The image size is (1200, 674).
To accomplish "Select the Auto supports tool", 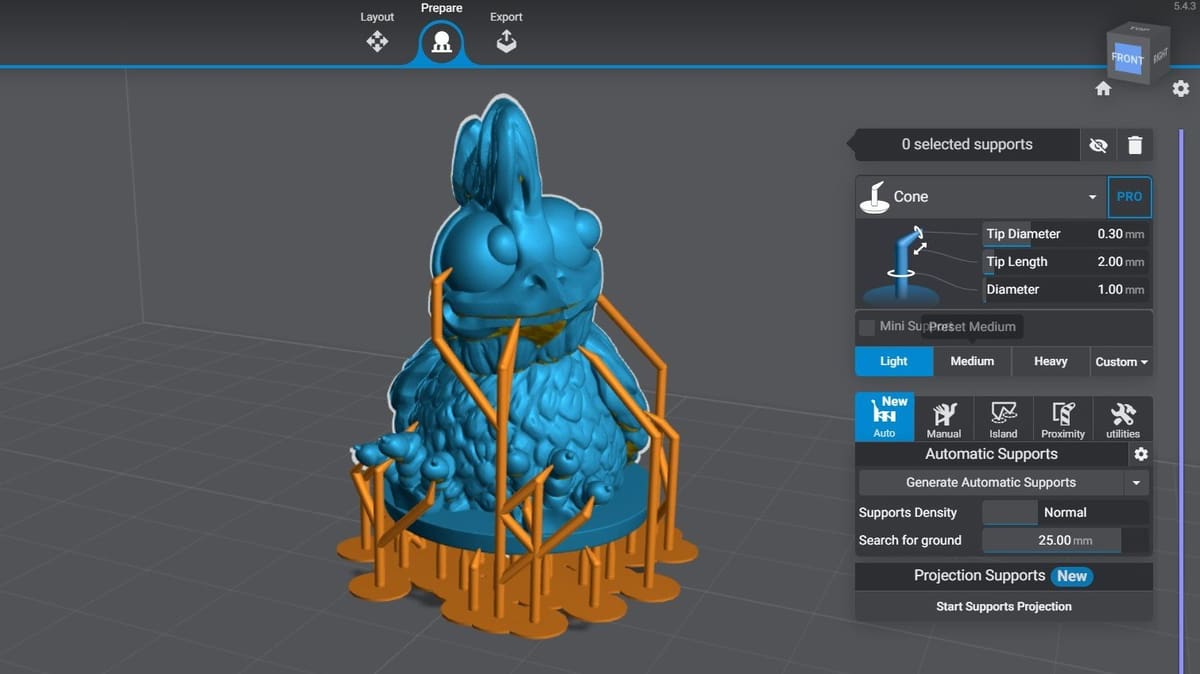I will (884, 419).
